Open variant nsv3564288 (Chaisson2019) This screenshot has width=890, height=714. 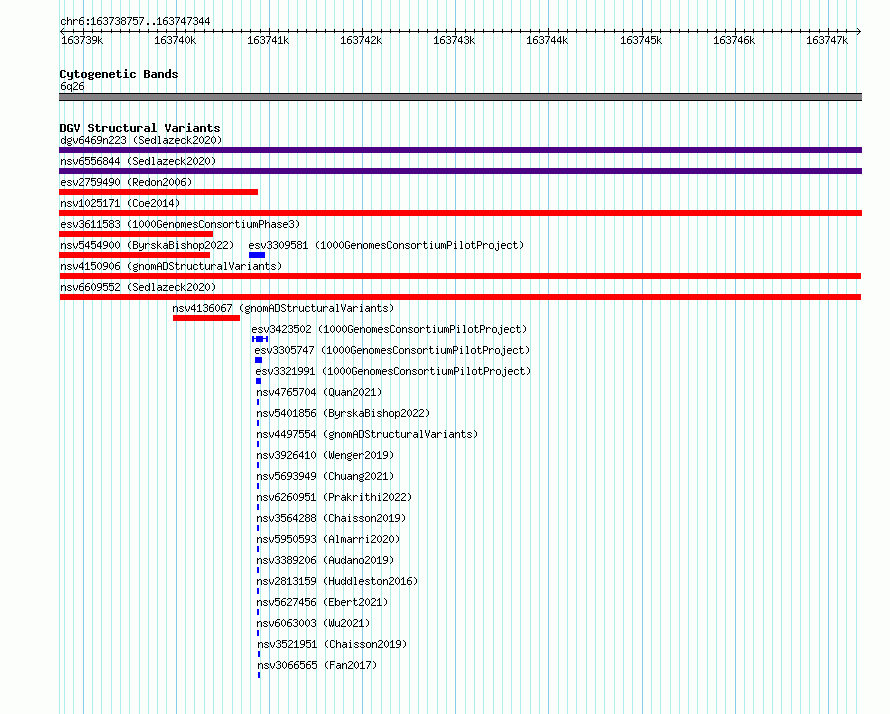point(331,518)
